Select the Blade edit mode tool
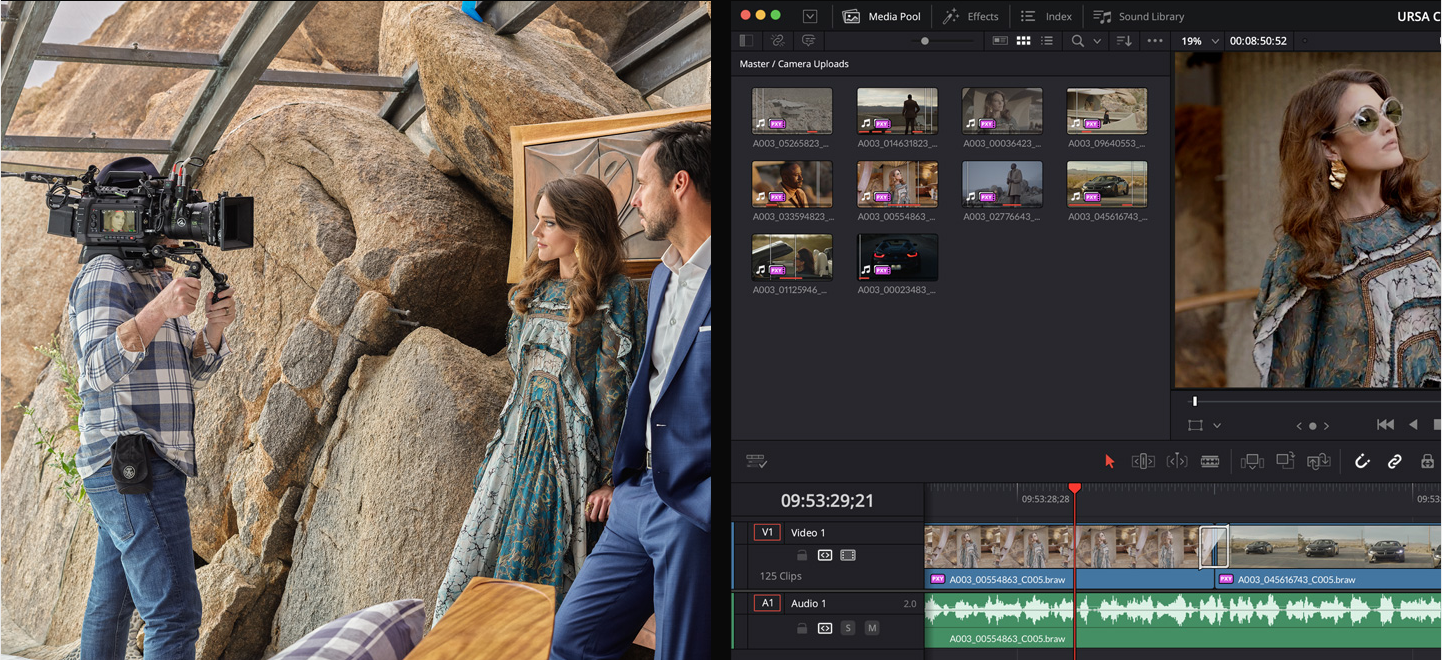The height and width of the screenshot is (660, 1442). pyautogui.click(x=1210, y=461)
